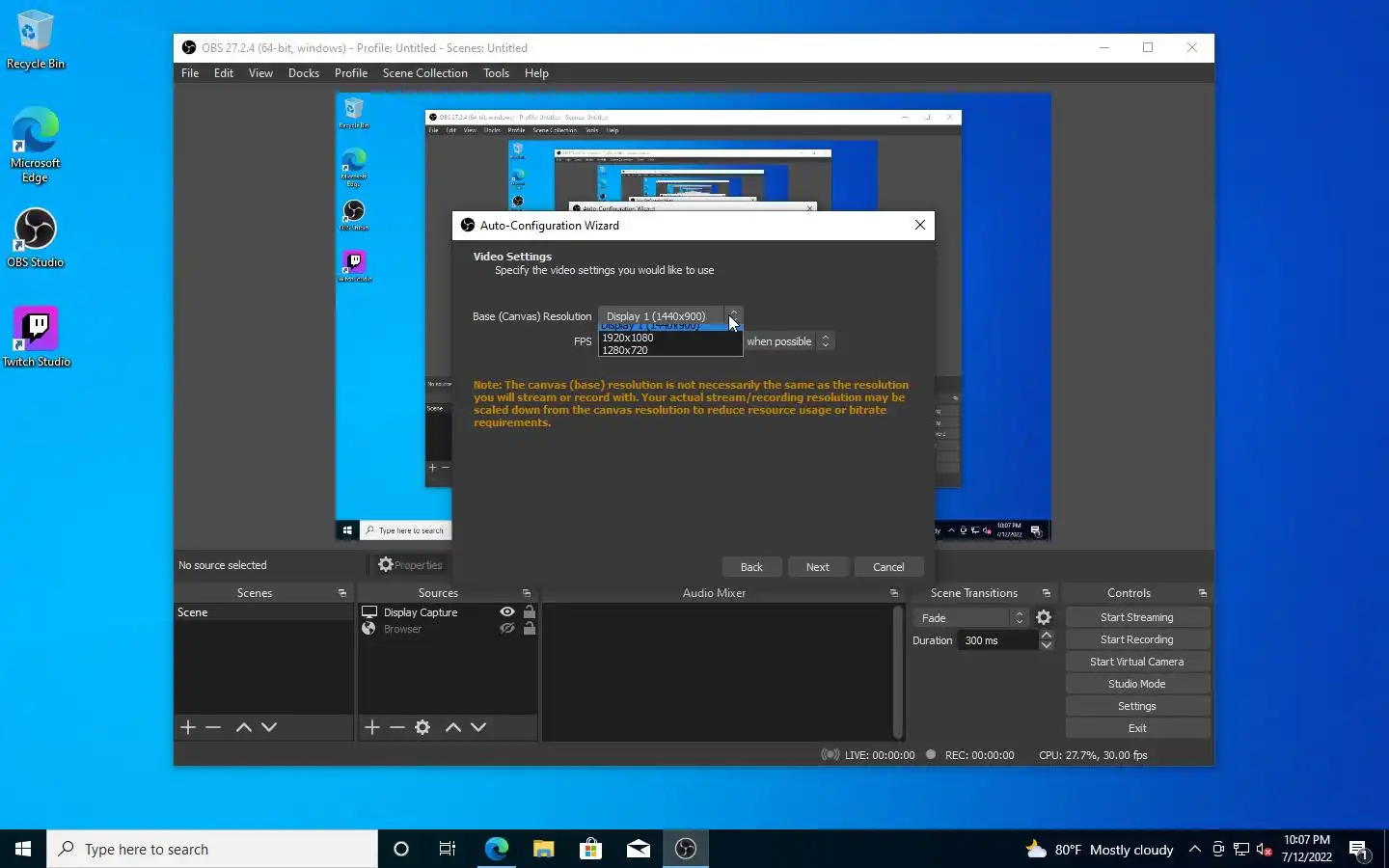Click Start Streaming
Screen dimensions: 1389x868
[1137, 617]
